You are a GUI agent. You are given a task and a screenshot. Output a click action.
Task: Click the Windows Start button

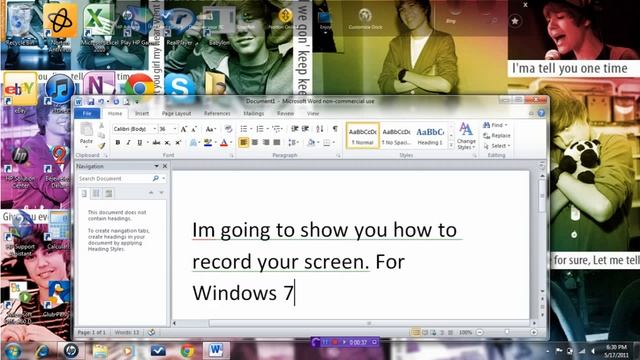13,351
